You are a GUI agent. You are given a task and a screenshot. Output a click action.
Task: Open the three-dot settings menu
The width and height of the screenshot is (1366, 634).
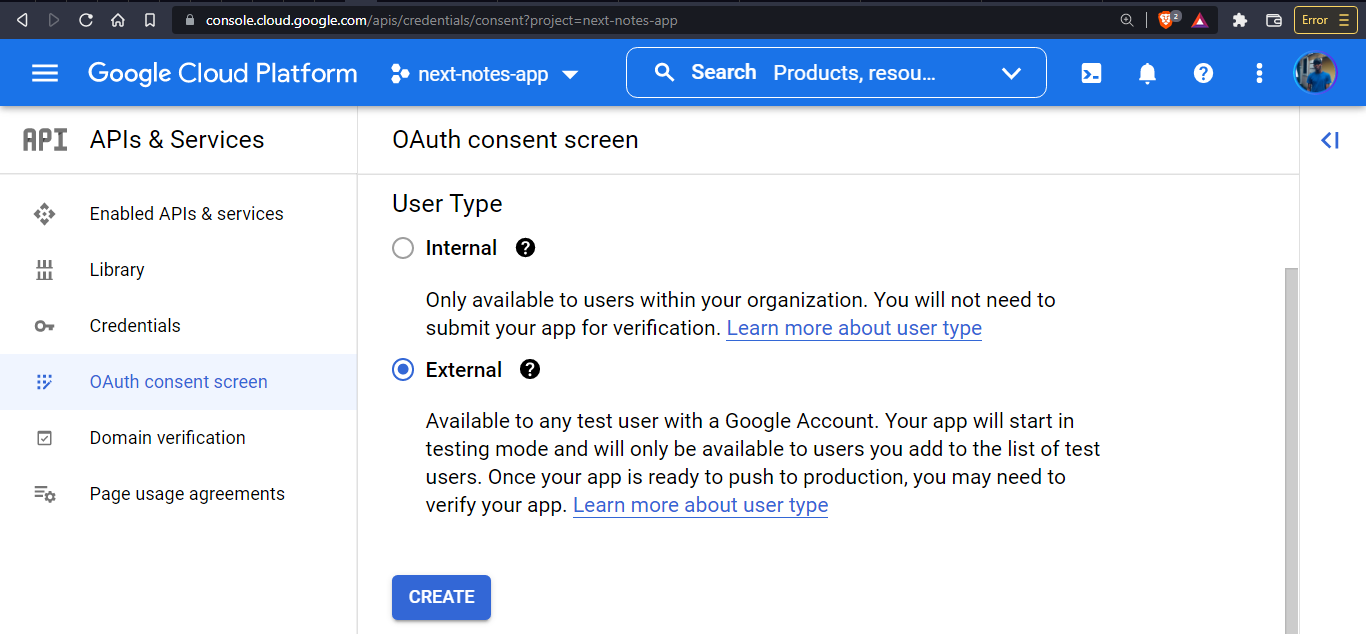(x=1259, y=73)
